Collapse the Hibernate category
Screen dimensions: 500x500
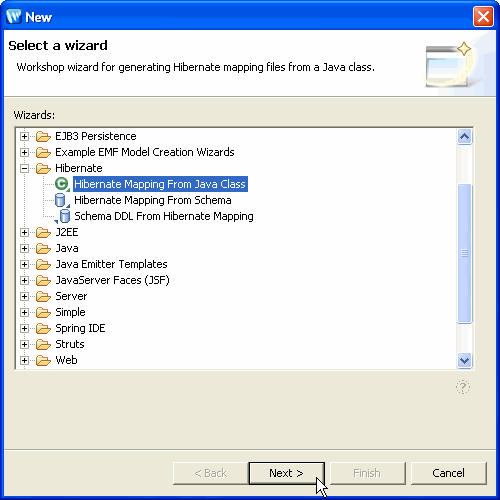tap(24, 168)
